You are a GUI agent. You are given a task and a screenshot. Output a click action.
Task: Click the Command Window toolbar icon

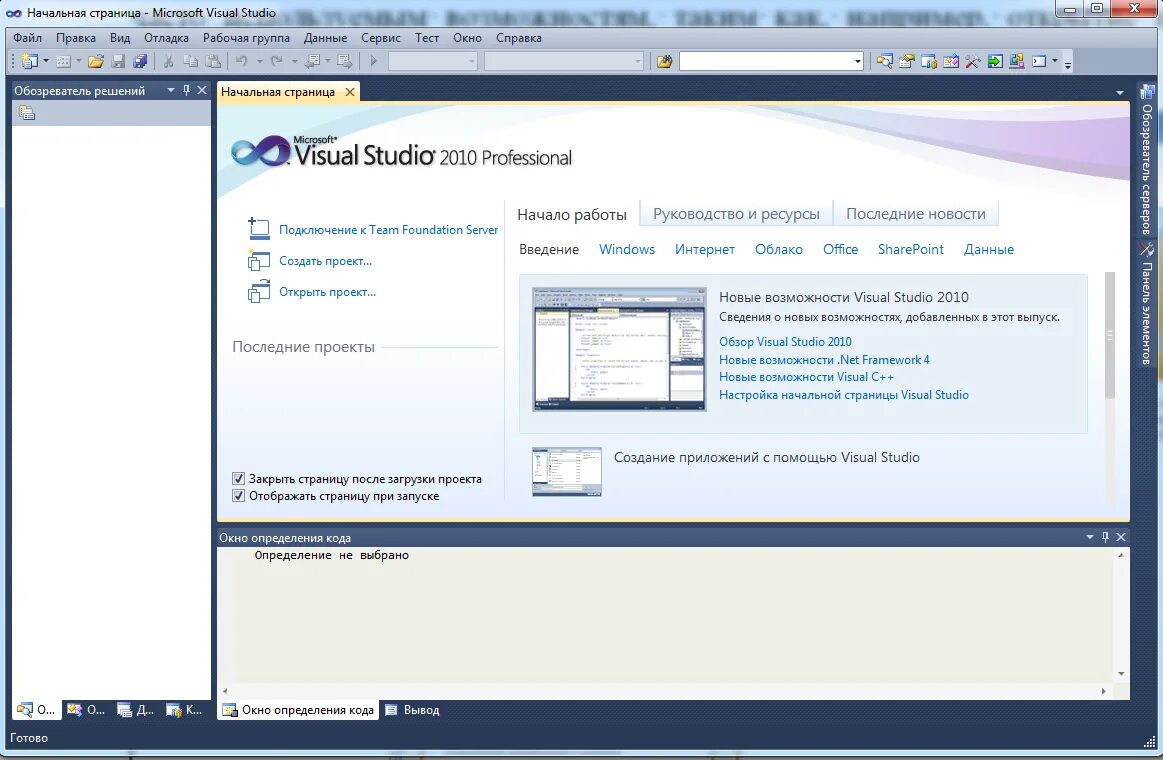[x=1039, y=62]
